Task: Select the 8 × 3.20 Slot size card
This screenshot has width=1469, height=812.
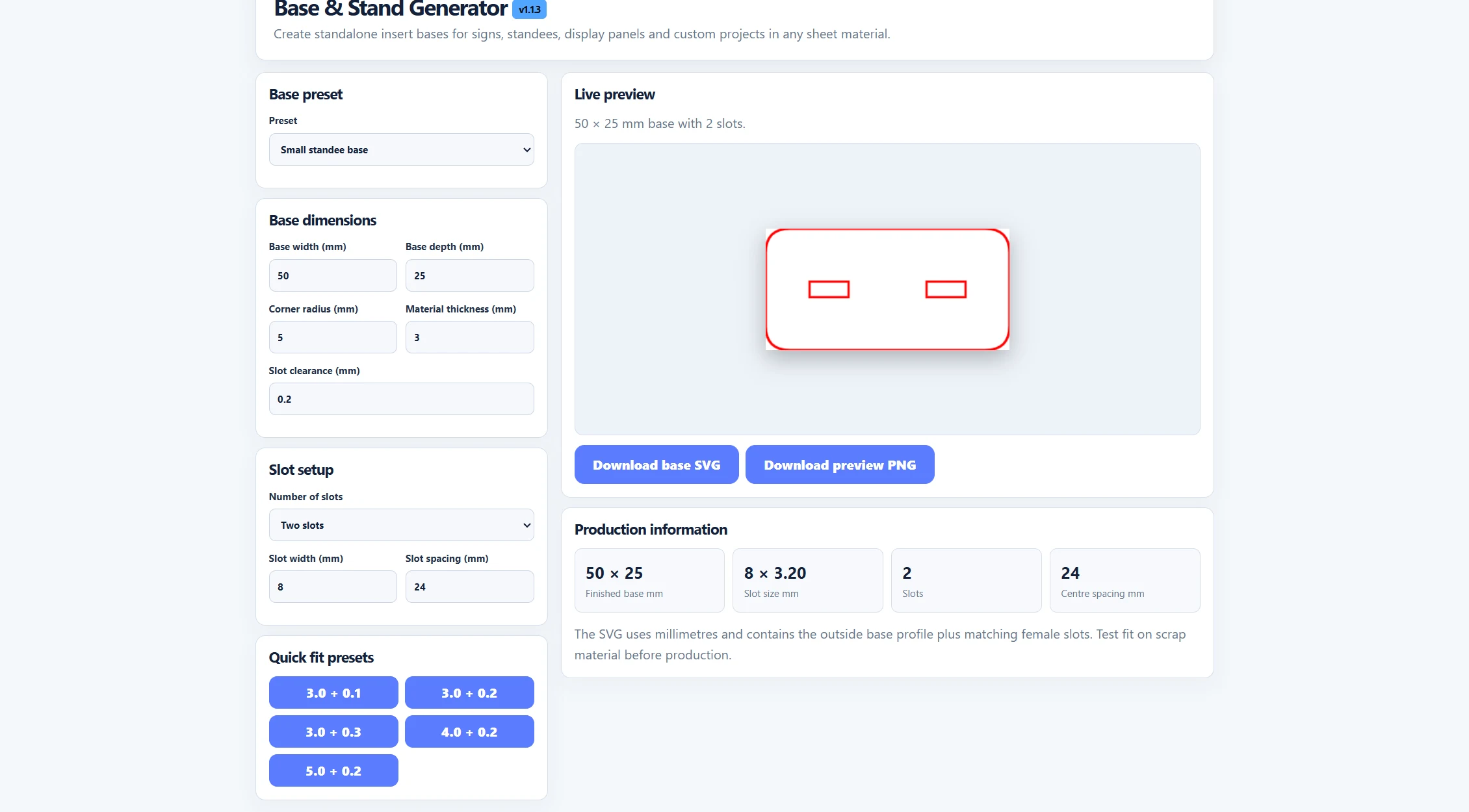Action: point(807,580)
